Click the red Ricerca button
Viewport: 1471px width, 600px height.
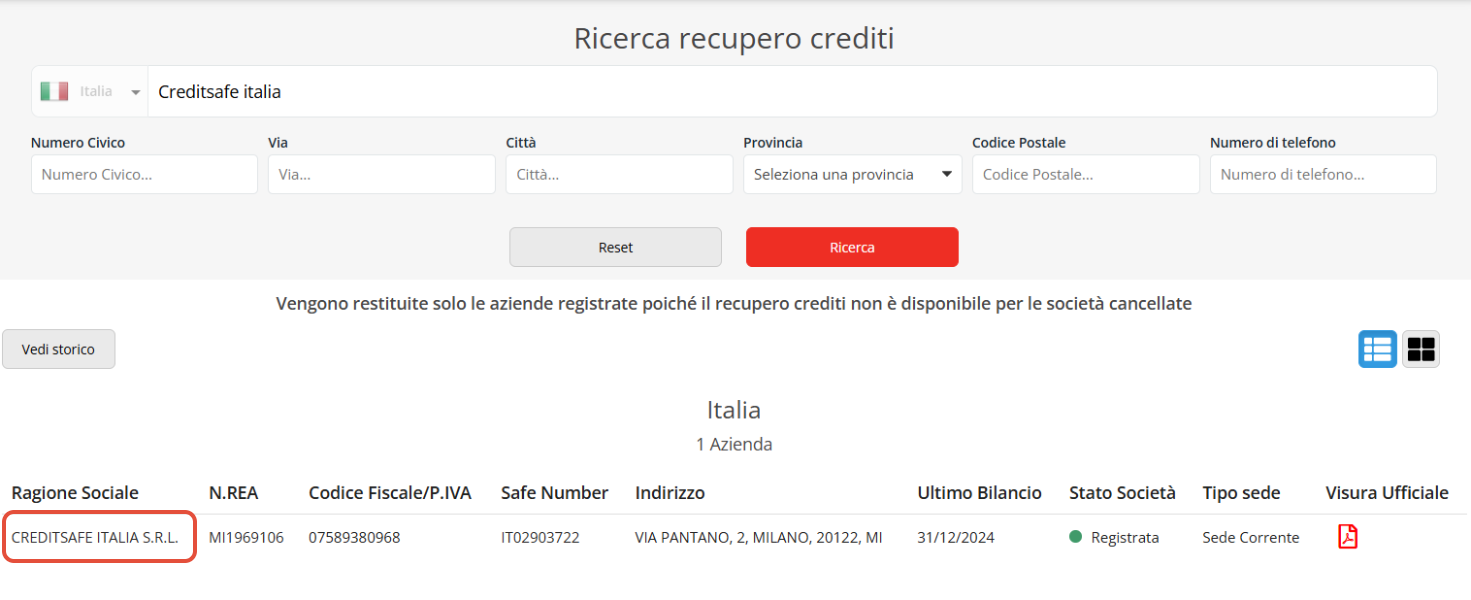(852, 247)
